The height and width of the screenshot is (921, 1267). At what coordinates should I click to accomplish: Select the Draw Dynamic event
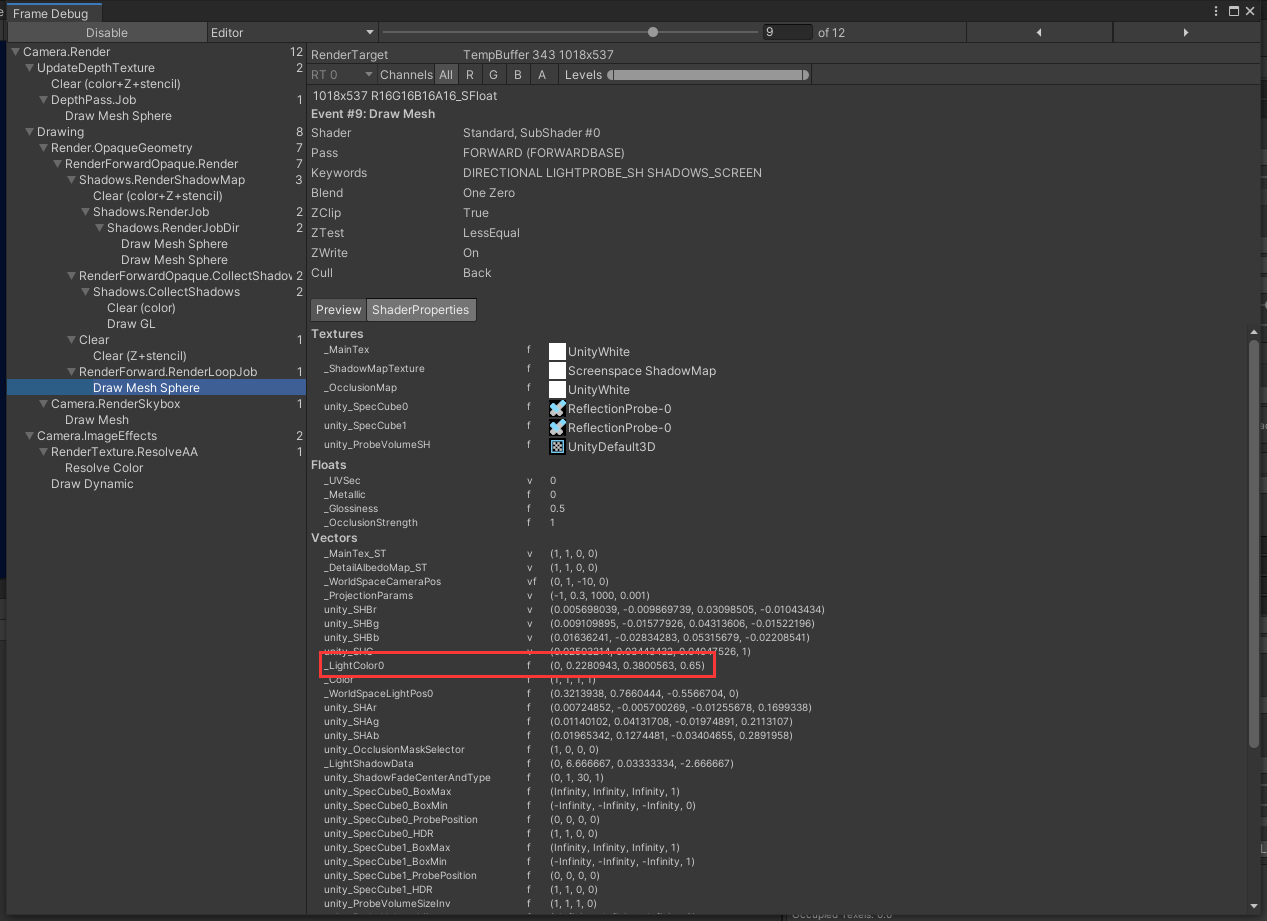(92, 484)
